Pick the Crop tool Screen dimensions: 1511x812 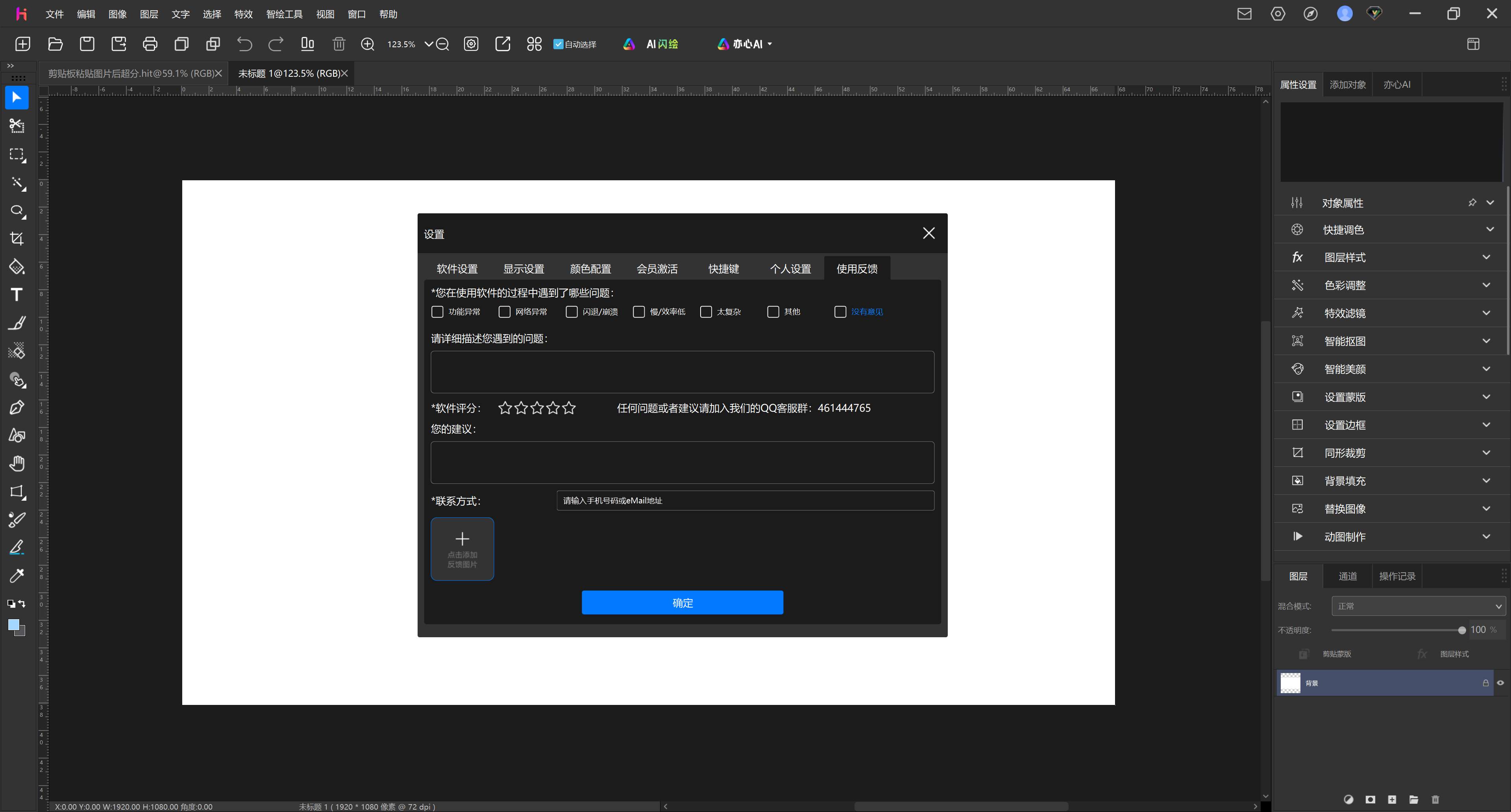[x=17, y=239]
